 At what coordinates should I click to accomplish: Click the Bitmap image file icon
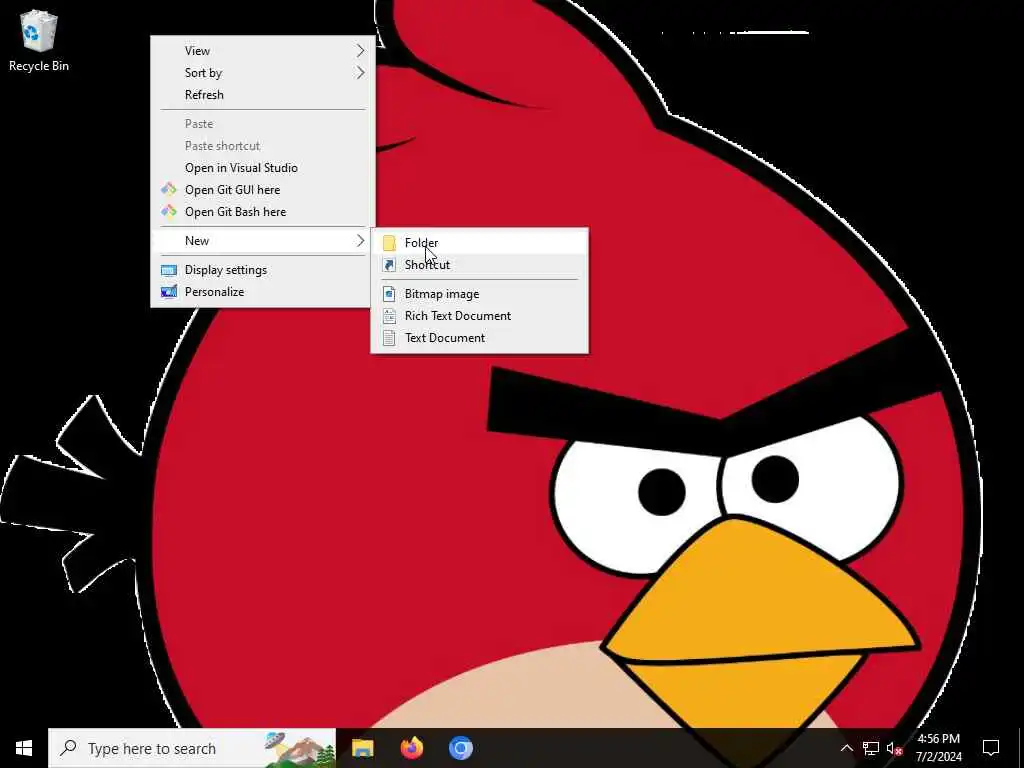tap(389, 294)
